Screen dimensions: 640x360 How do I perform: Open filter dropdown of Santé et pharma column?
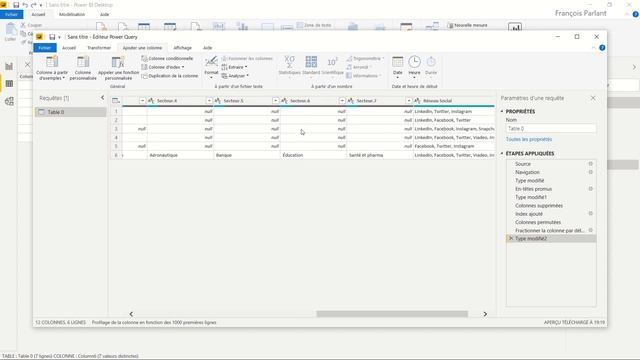409,101
